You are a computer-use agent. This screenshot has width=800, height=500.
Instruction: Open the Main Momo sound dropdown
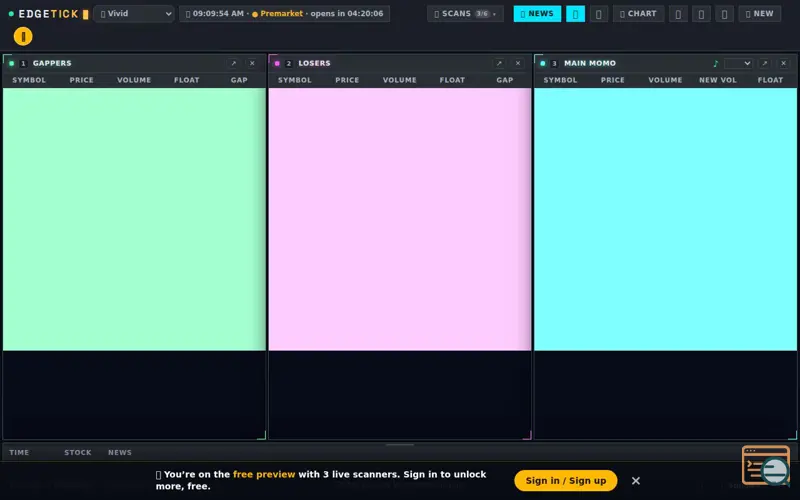(x=738, y=63)
